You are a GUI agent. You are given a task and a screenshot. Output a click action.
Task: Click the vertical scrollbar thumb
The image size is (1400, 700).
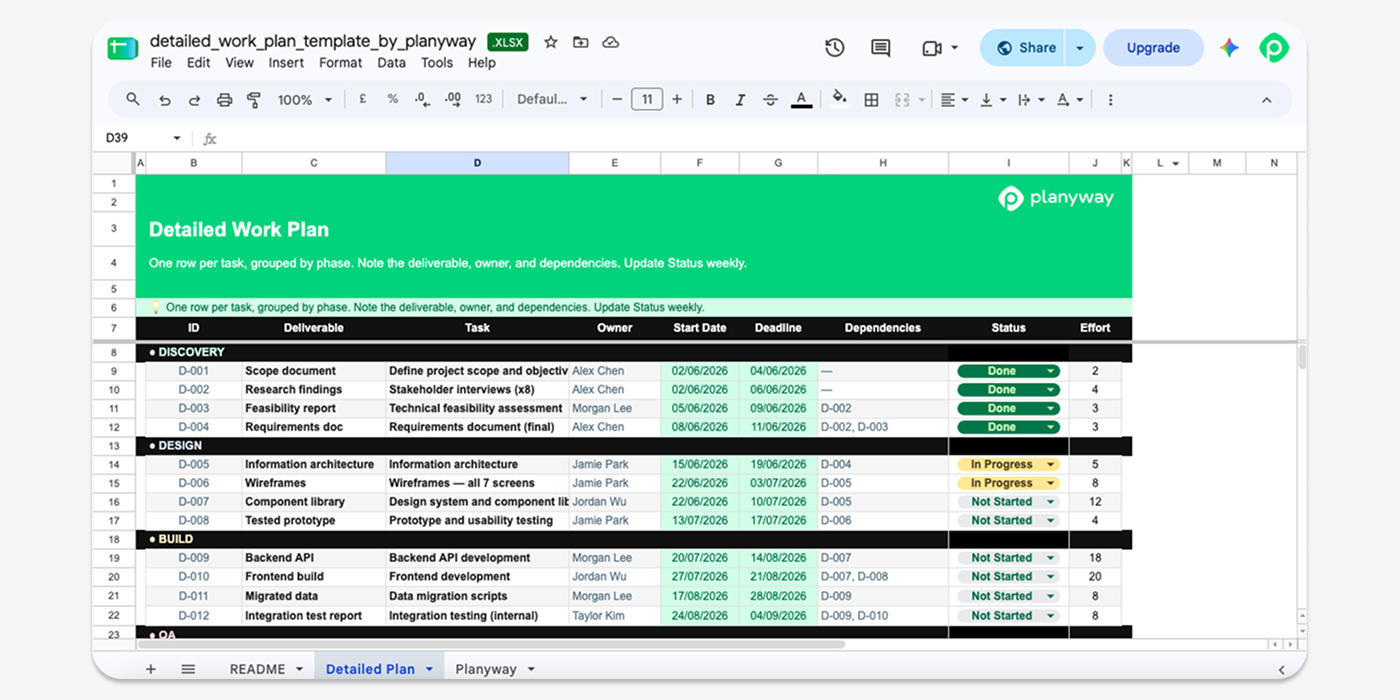(x=1302, y=357)
